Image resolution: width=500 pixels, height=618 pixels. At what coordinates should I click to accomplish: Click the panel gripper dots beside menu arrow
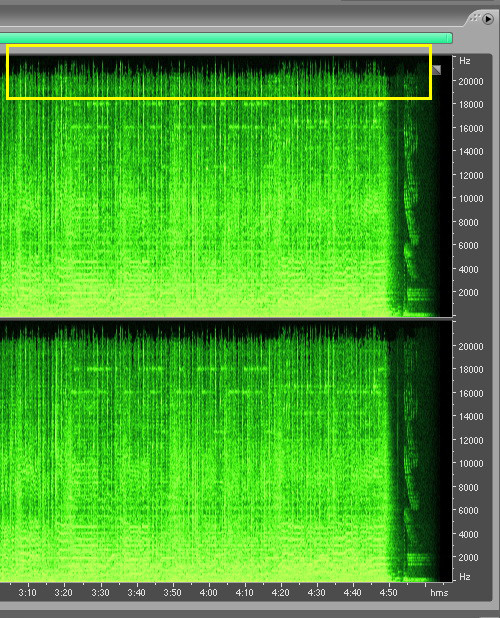coord(475,18)
